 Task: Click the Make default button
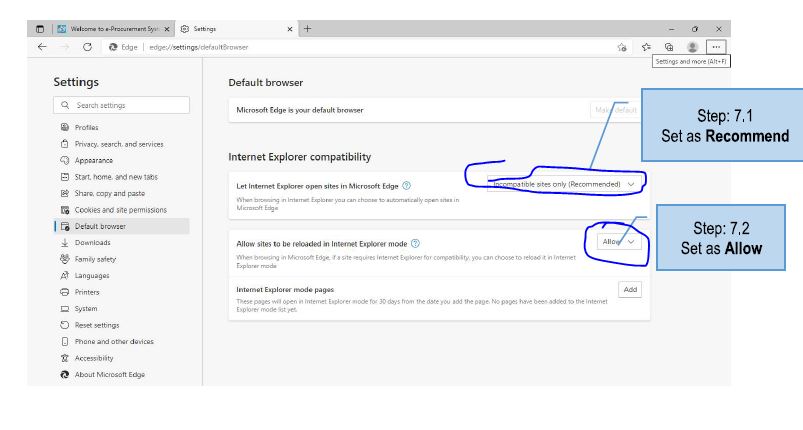coord(614,110)
